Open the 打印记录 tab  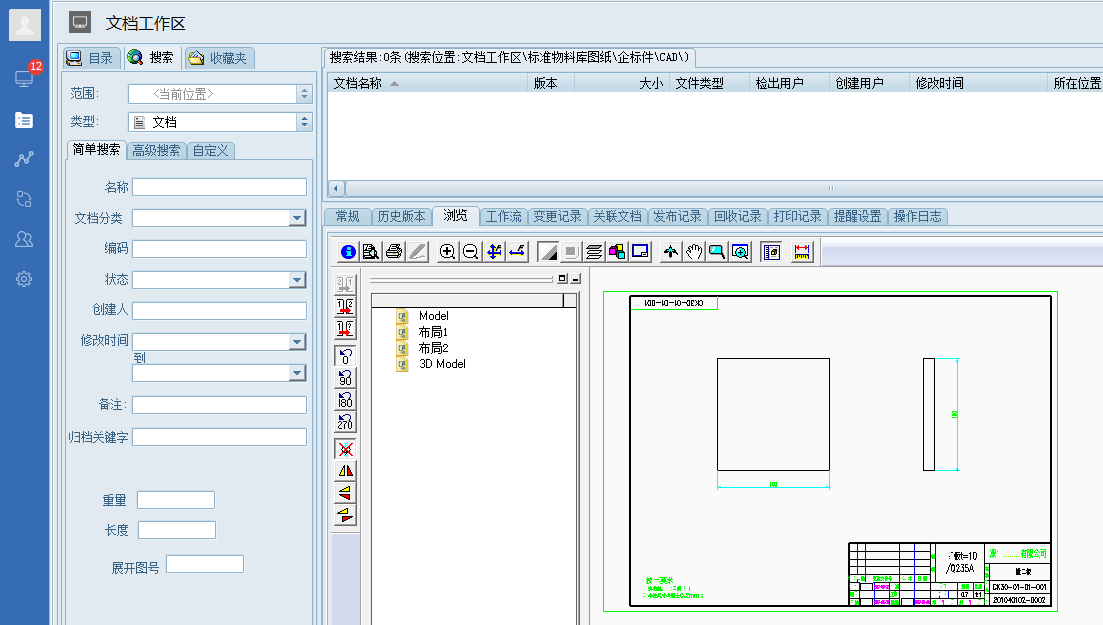point(798,216)
